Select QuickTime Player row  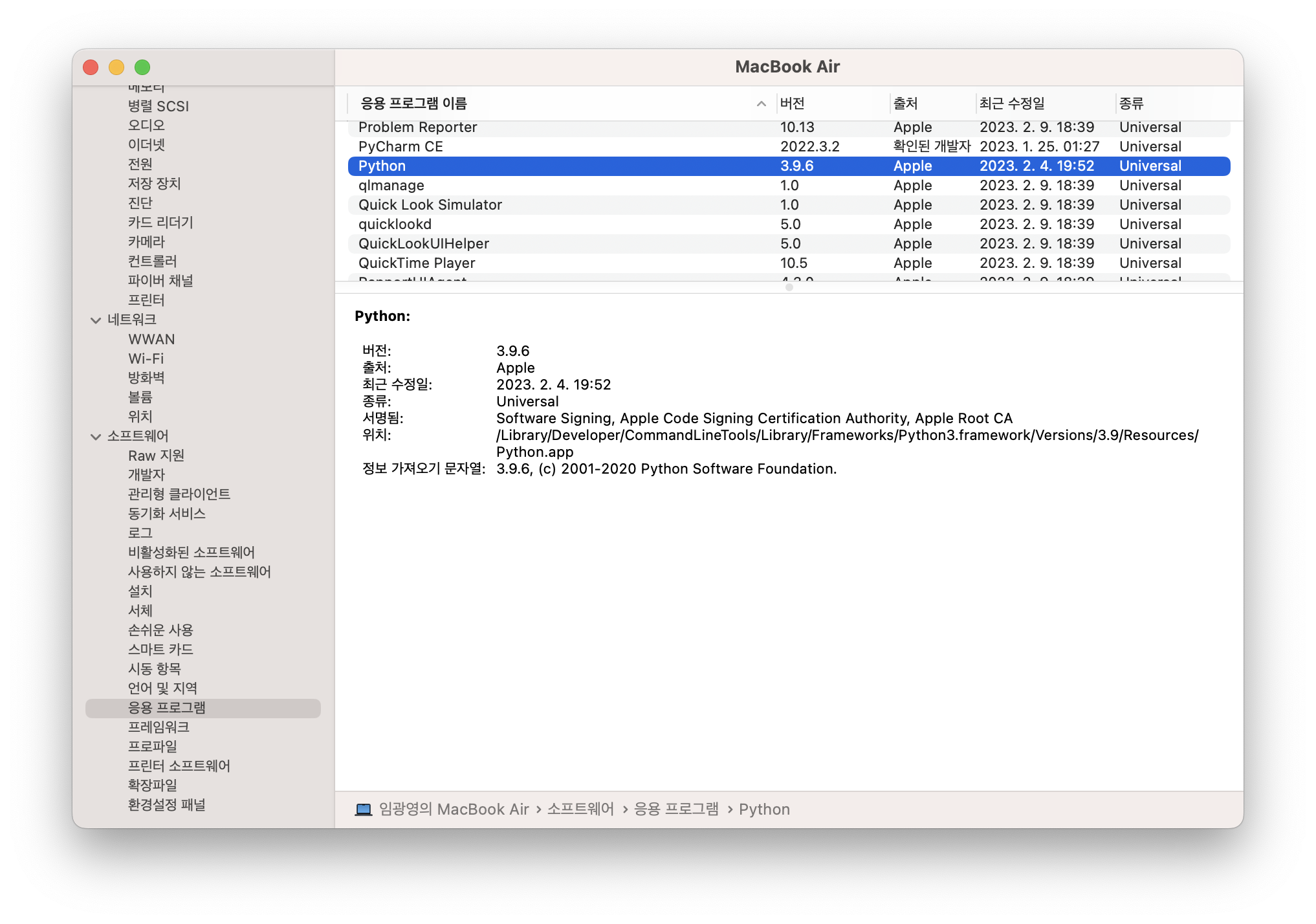pos(417,263)
